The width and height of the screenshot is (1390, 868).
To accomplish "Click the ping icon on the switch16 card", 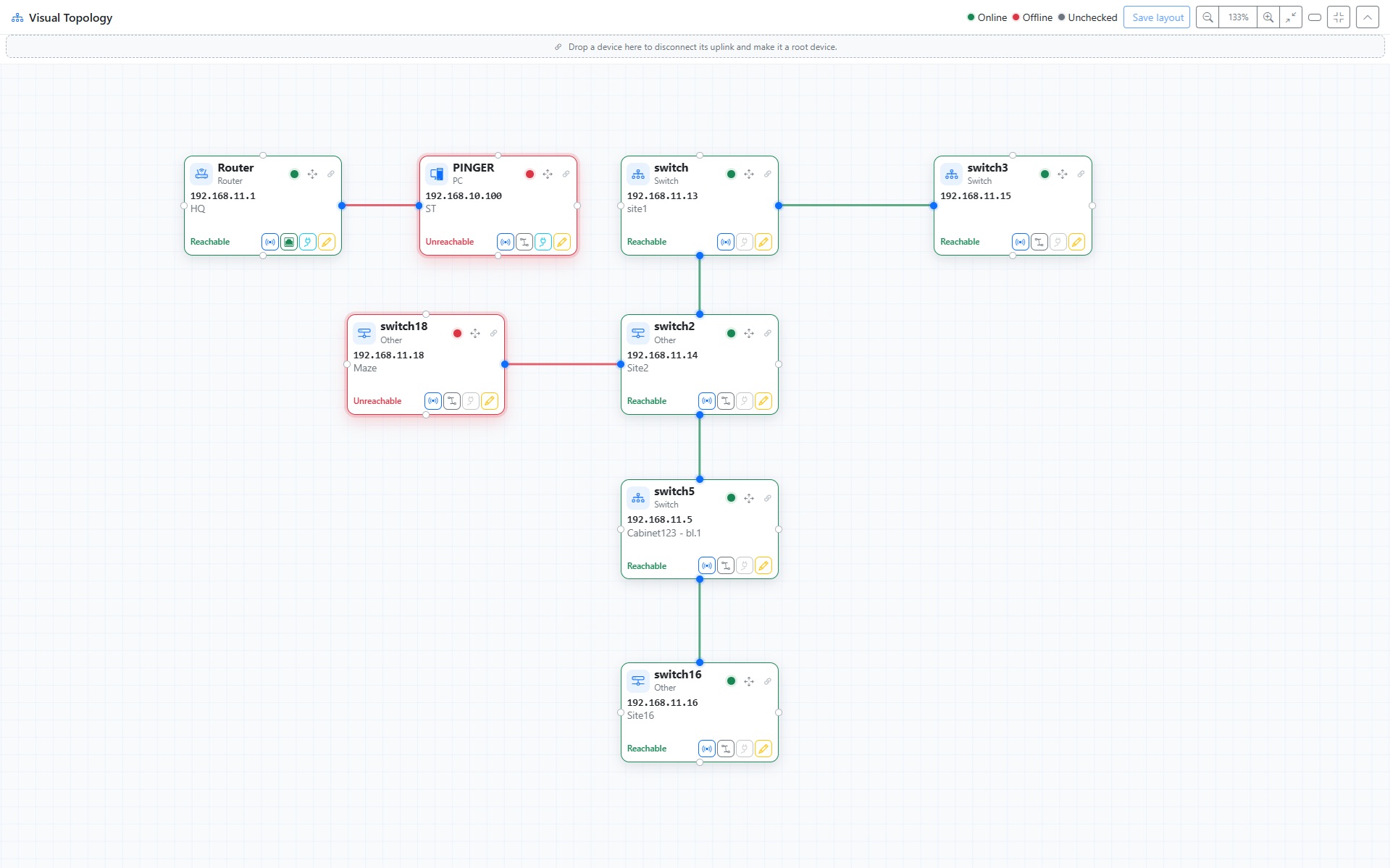I will pyautogui.click(x=707, y=749).
